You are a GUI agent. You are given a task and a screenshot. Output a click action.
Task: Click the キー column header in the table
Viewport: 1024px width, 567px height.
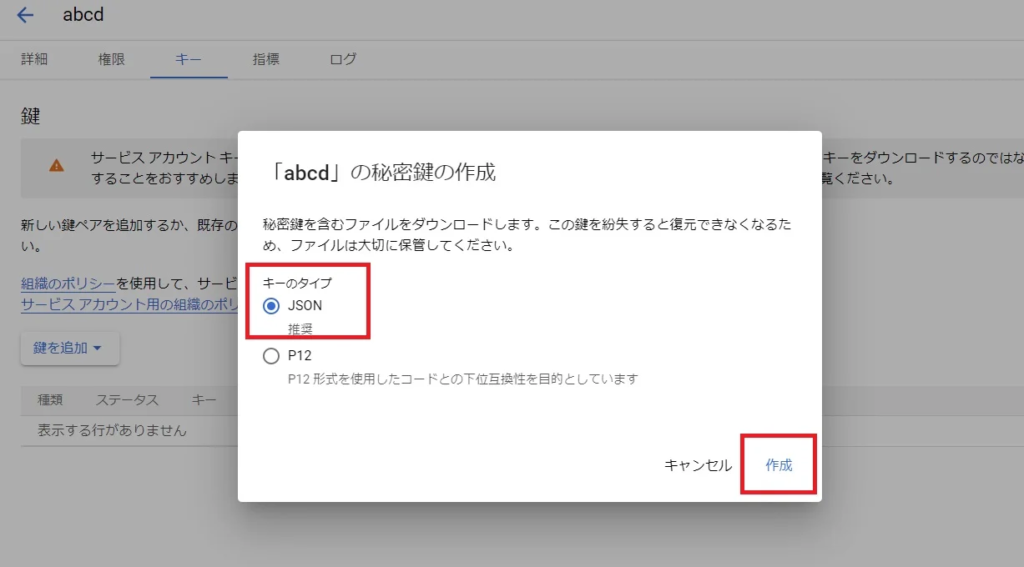coord(204,400)
